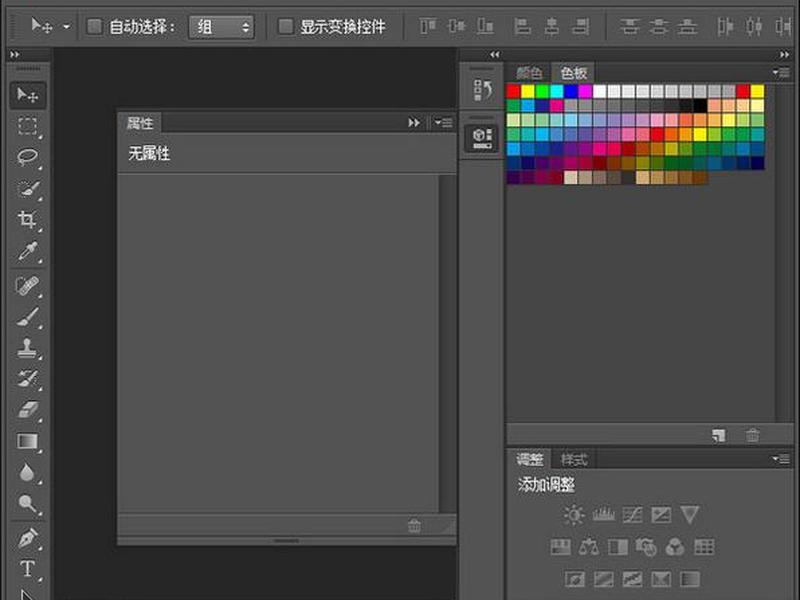Add Invert adjustment
Image resolution: width=800 pixels, height=600 pixels.
click(x=574, y=579)
